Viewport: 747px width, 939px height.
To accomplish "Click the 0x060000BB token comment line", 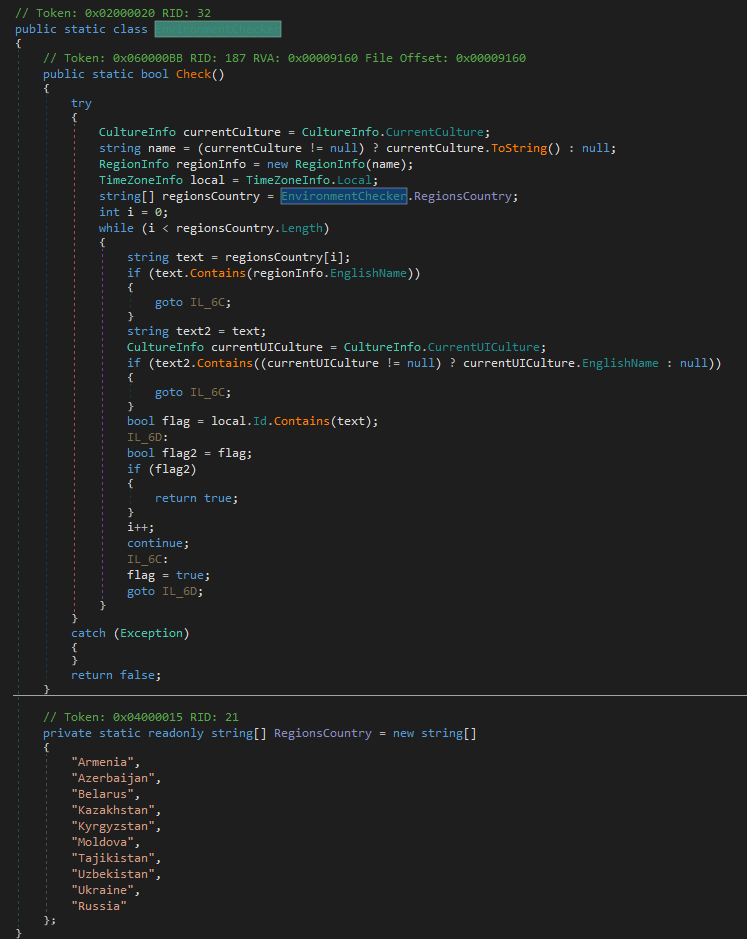I will pyautogui.click(x=284, y=58).
